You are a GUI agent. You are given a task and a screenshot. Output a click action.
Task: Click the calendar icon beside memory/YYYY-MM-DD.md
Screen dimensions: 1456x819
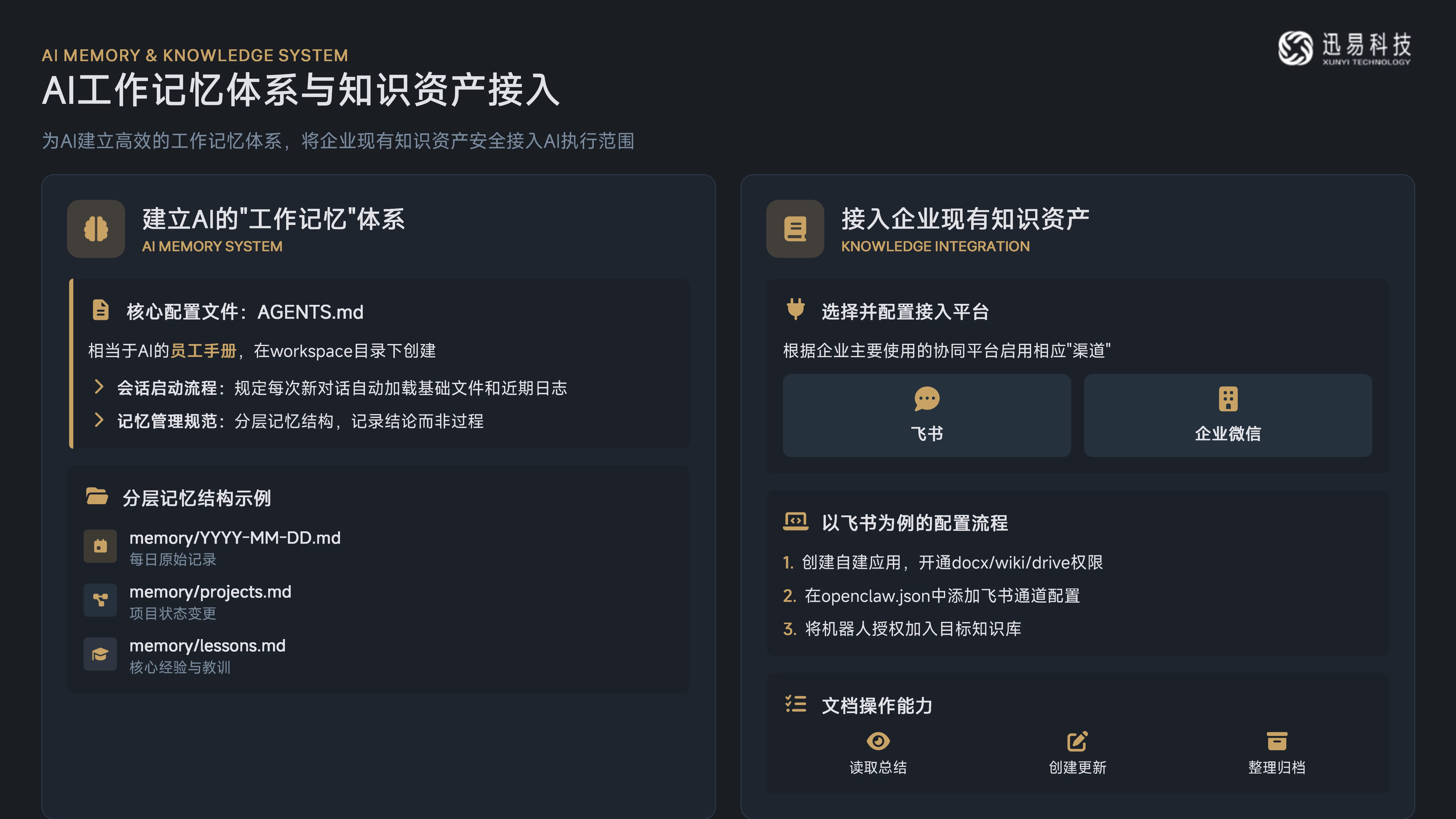pos(100,546)
